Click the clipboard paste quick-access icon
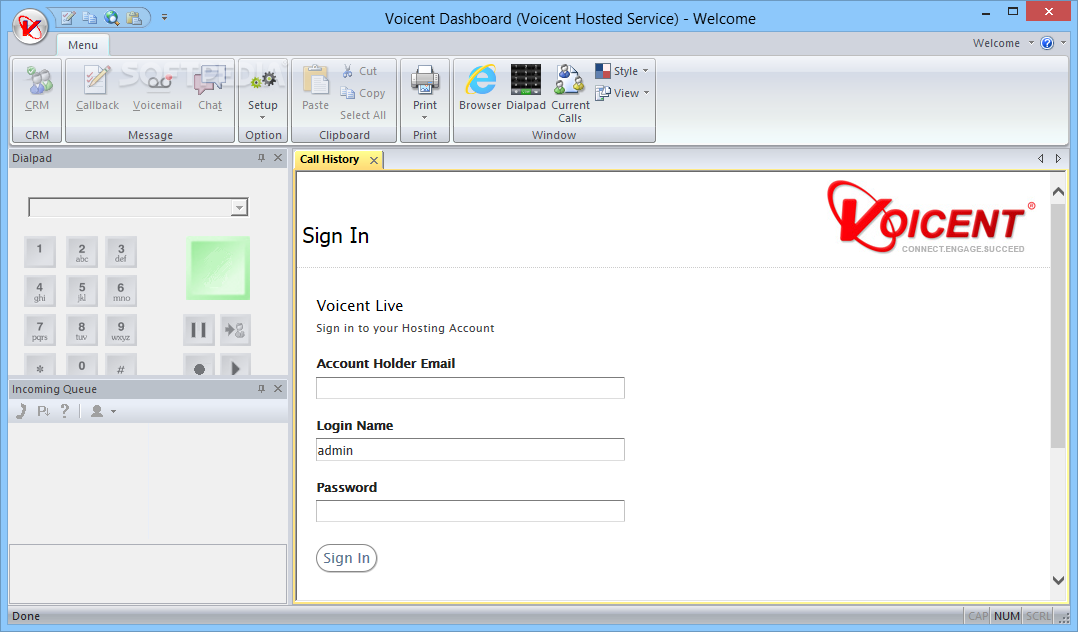This screenshot has height=632, width=1078. click(x=134, y=17)
